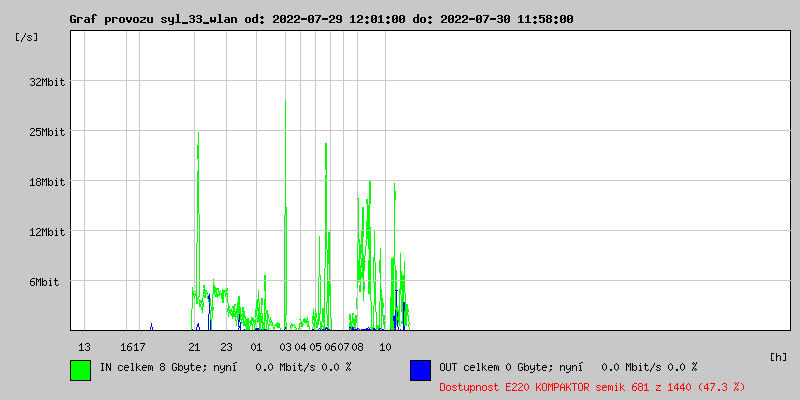Click the end date '2022-07-30 11:58:00' in the title
Image resolution: width=800 pixels, height=400 pixels.
coord(516,19)
